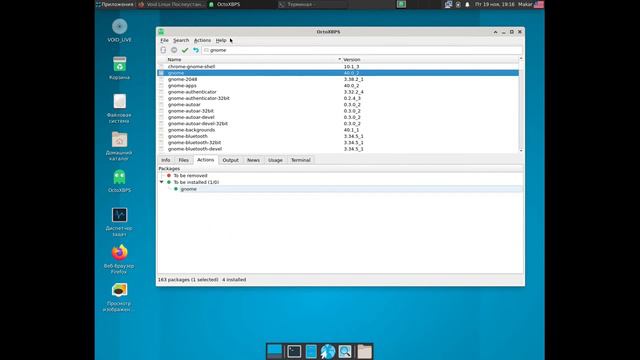Launch OctoXBPS from desktop ghost icon
The height and width of the screenshot is (360, 640).
pyautogui.click(x=120, y=181)
